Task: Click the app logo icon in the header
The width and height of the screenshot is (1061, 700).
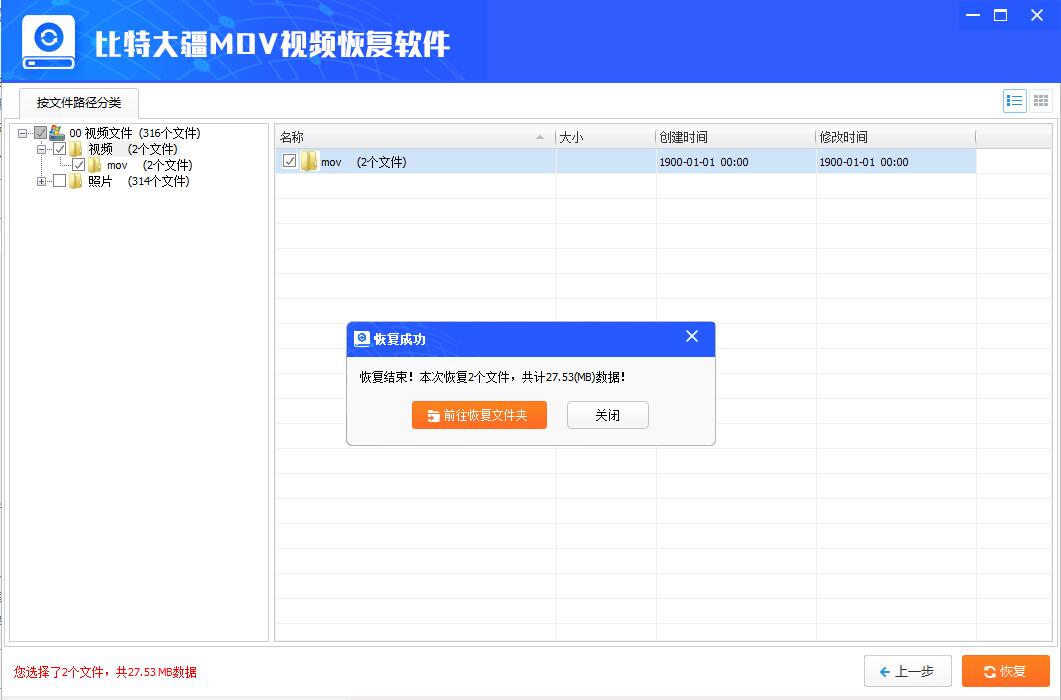Action: [x=48, y=42]
